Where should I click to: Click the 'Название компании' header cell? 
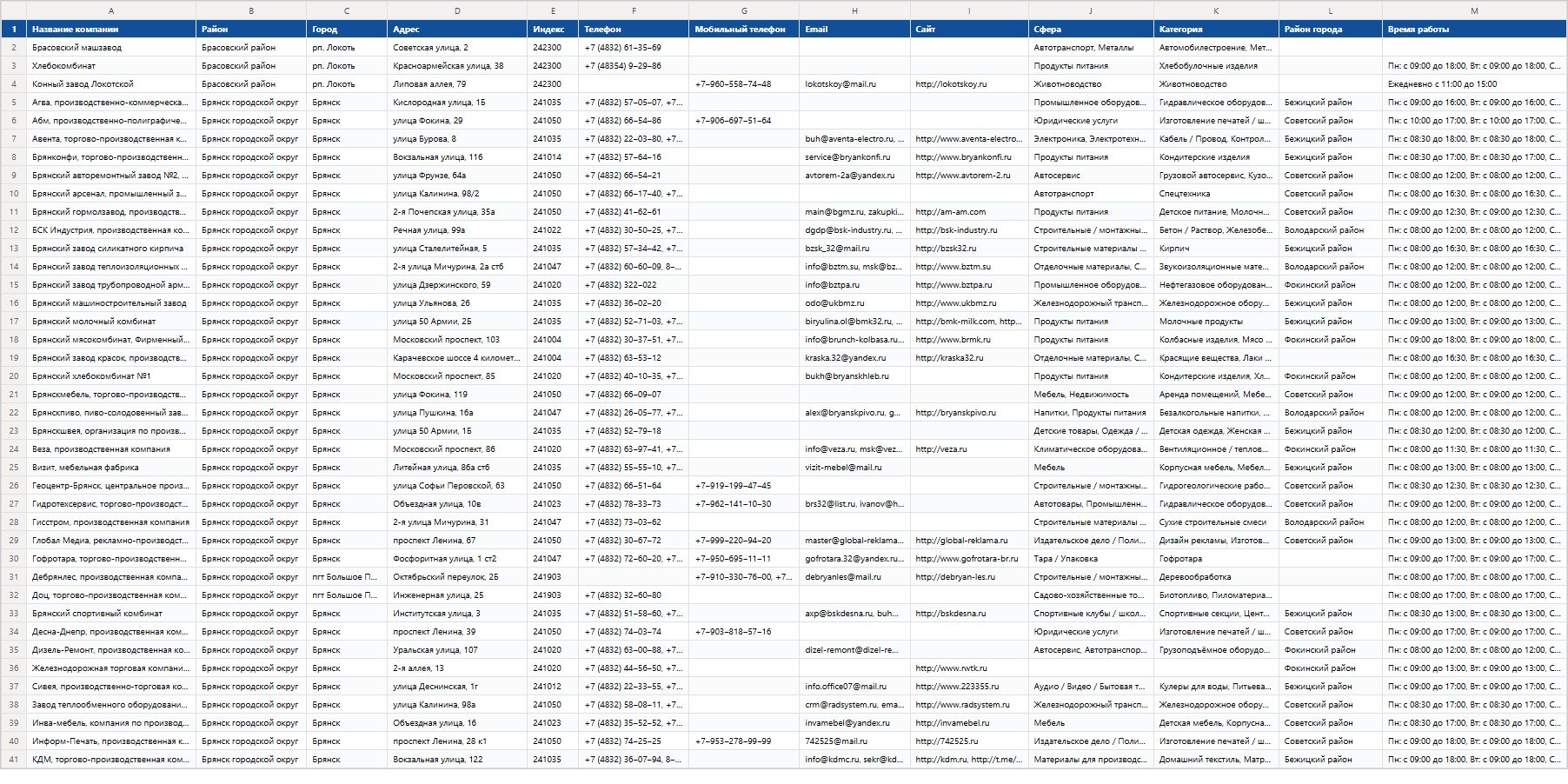click(111, 29)
